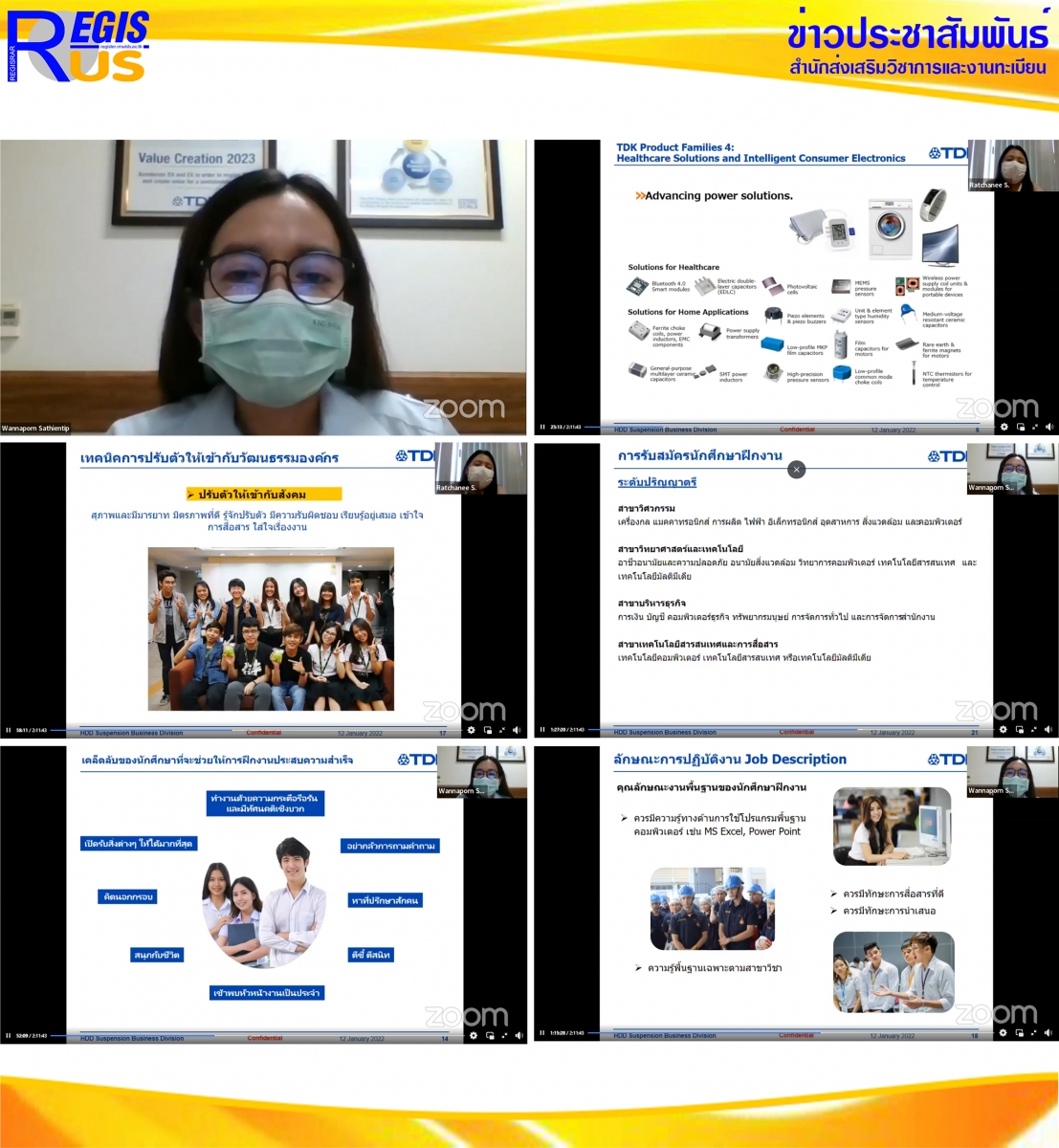Open picture-in-picture on internship application slide video

coord(1020,730)
